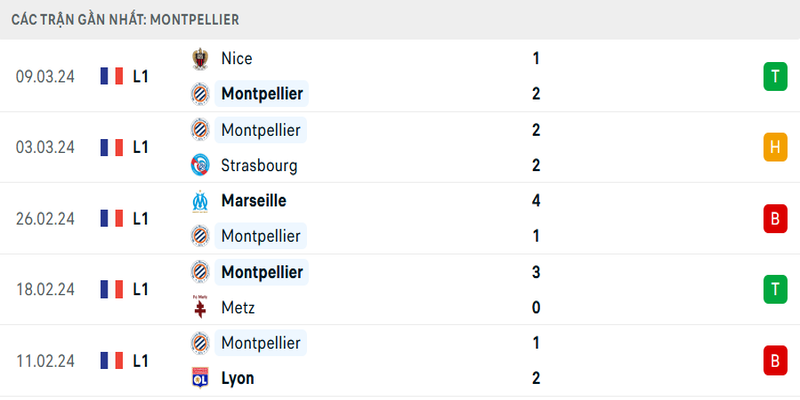Image resolution: width=800 pixels, height=400 pixels.
Task: Click the red B badge for Lyon match
Action: [x=774, y=360]
